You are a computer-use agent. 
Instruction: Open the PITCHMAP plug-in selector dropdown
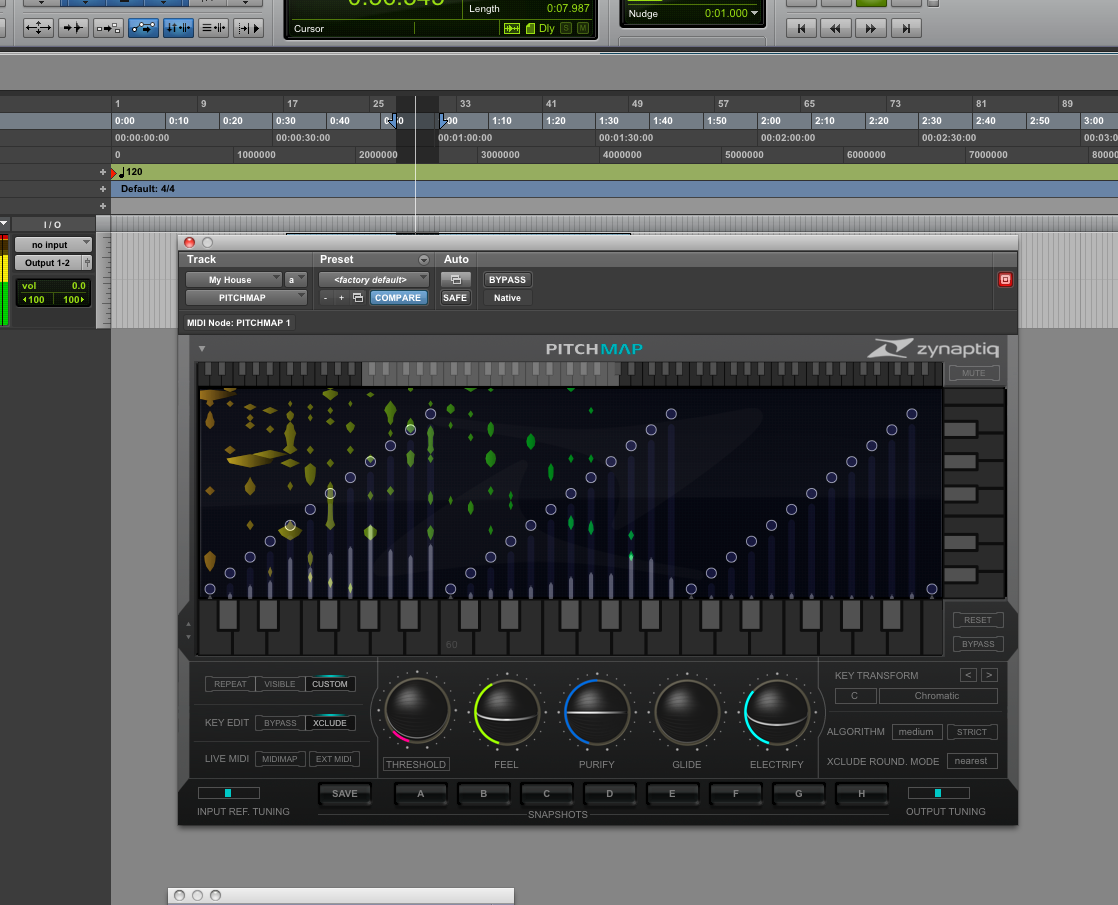pos(246,297)
